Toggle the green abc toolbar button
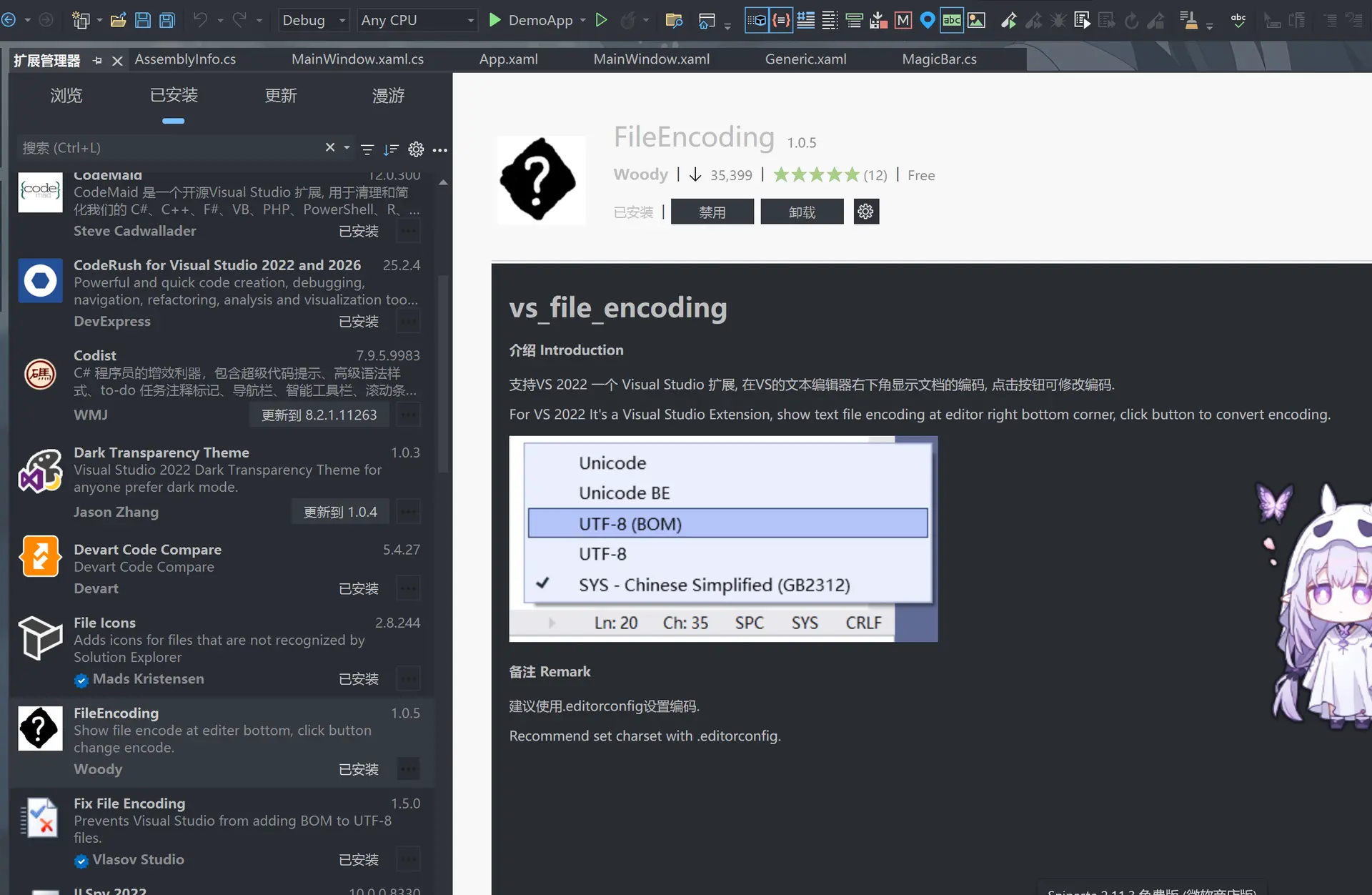Screen dimensions: 1372x895 coord(952,20)
